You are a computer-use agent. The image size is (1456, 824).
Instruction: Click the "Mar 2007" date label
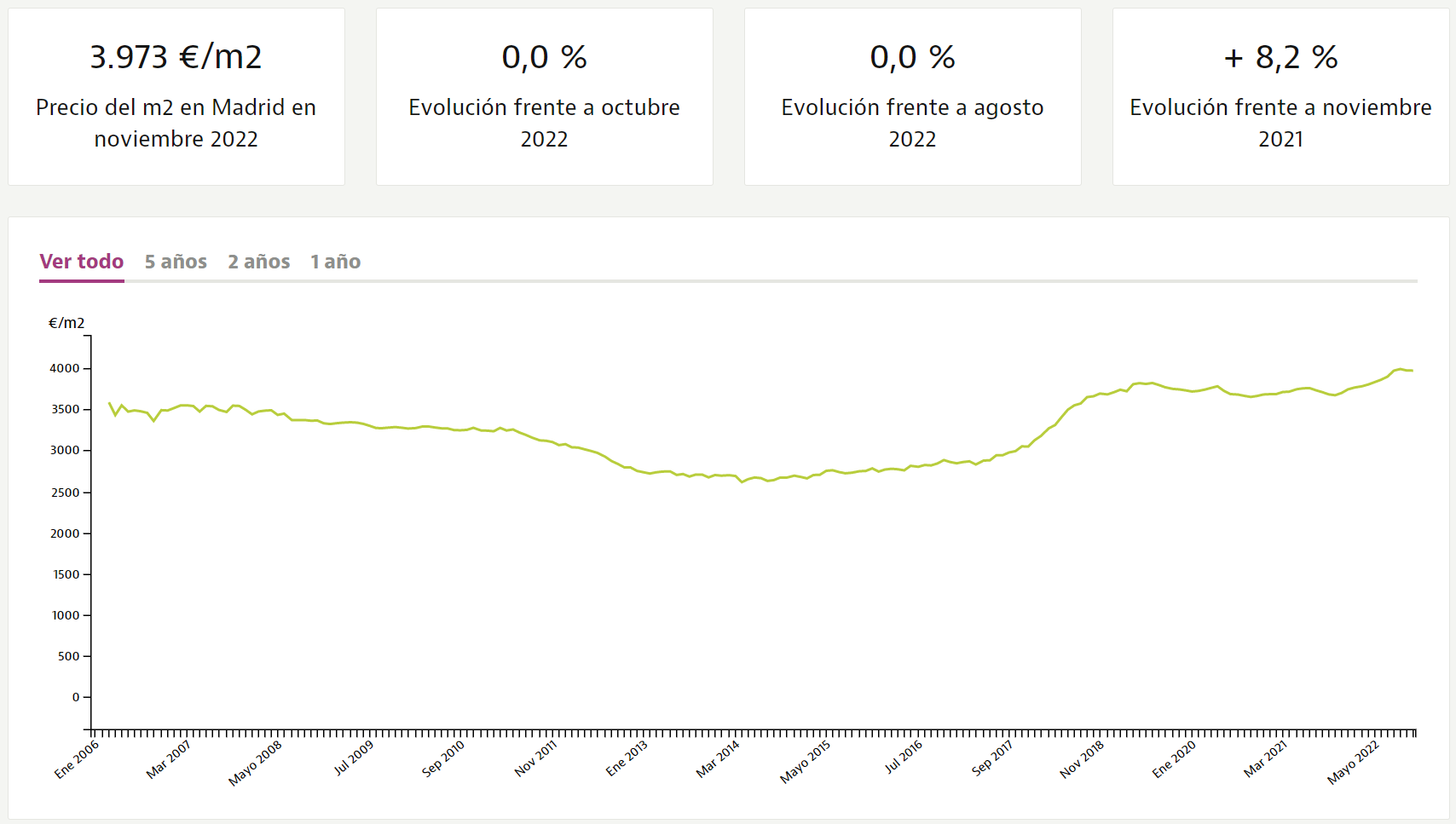point(169,758)
